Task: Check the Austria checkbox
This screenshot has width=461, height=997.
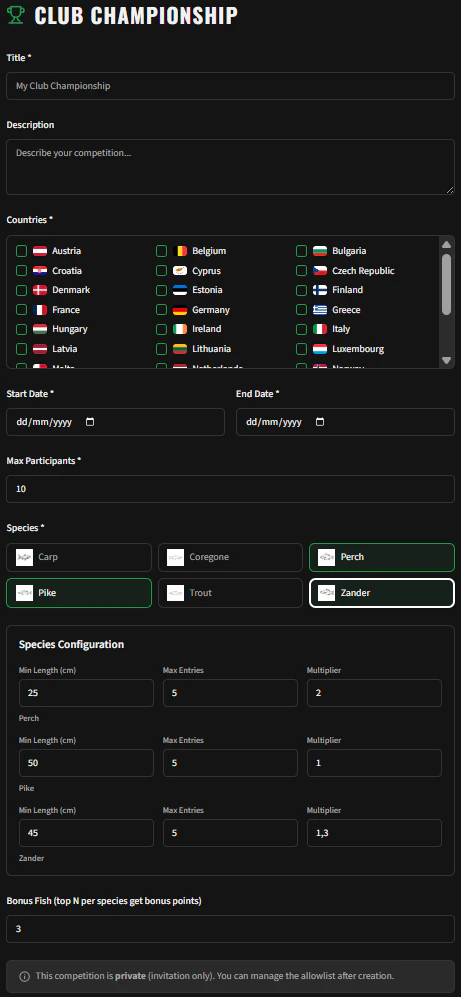Action: point(22,251)
